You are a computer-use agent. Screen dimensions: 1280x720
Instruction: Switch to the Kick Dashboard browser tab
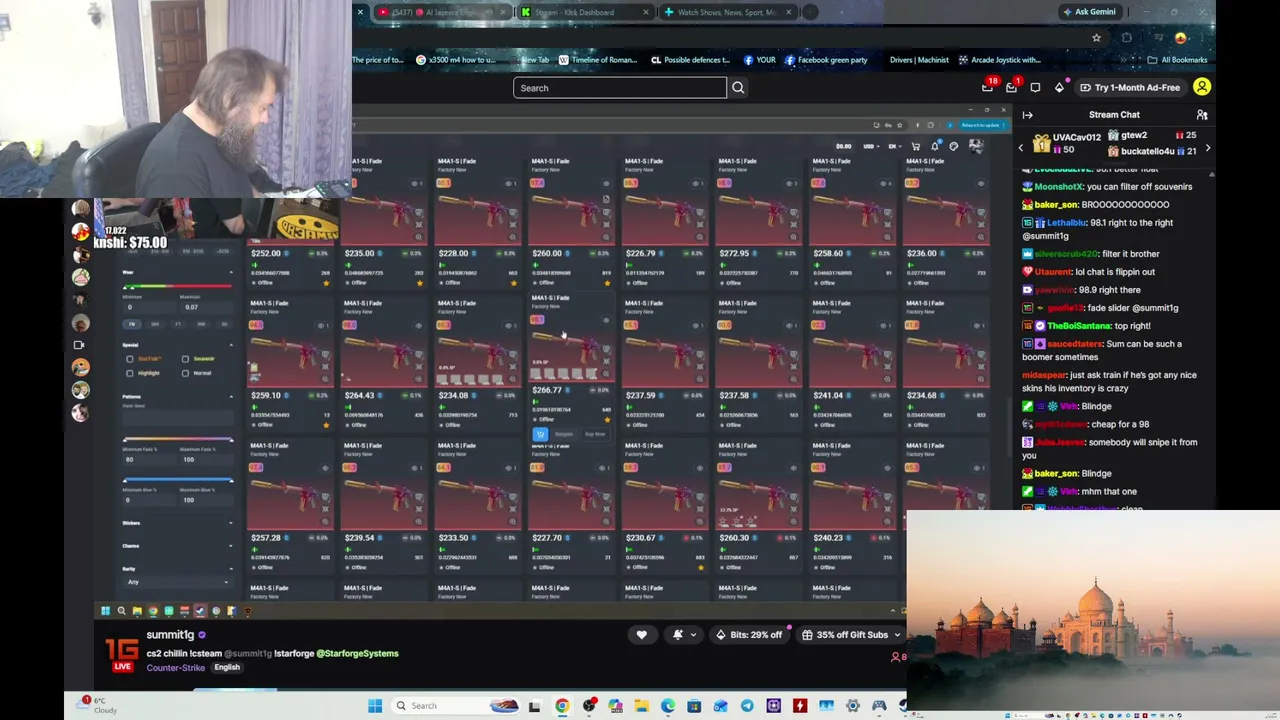pyautogui.click(x=585, y=12)
